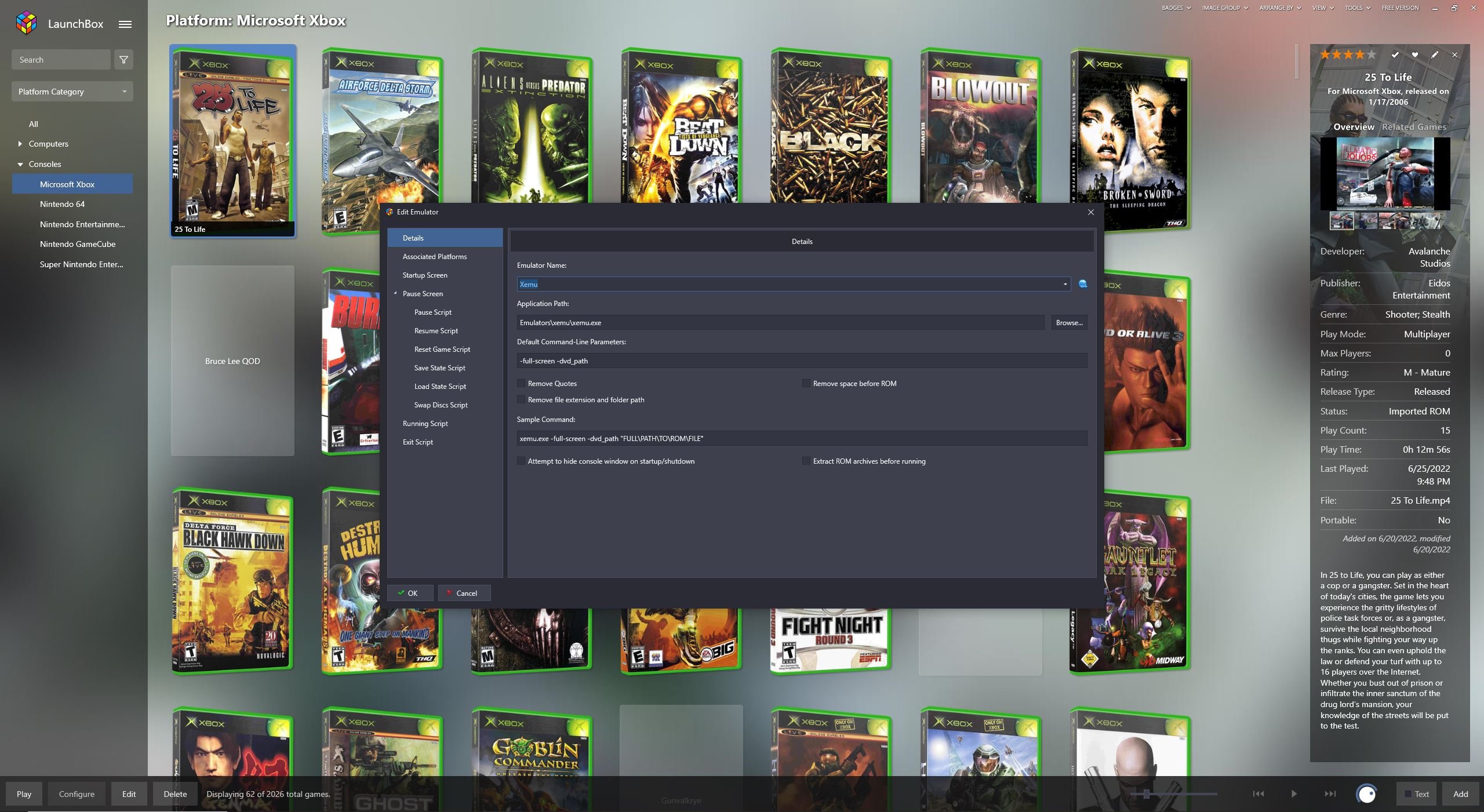Click the Delete button in bottom bar
Image resolution: width=1484 pixels, height=812 pixels.
pyautogui.click(x=175, y=793)
